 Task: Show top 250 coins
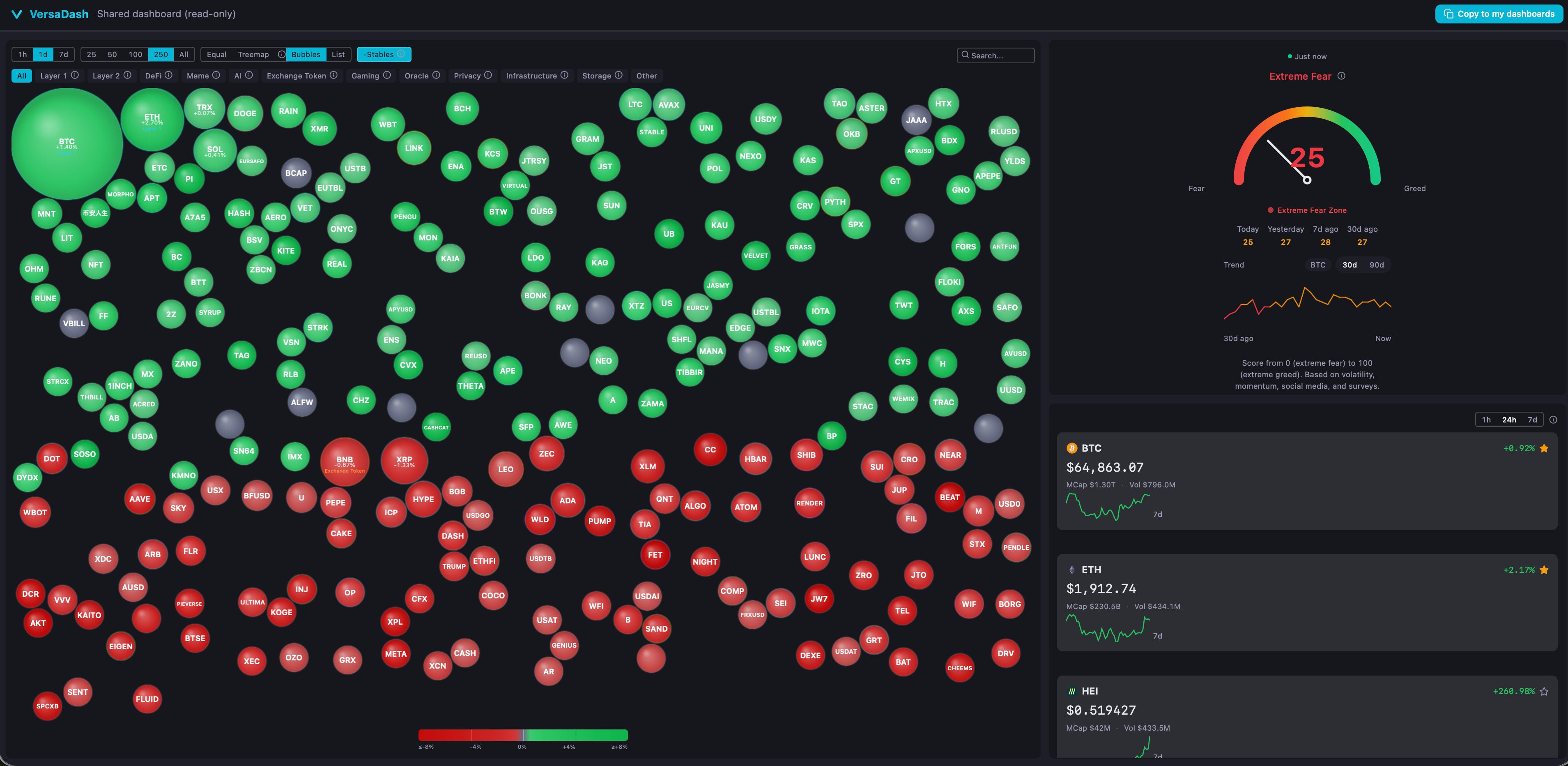161,54
